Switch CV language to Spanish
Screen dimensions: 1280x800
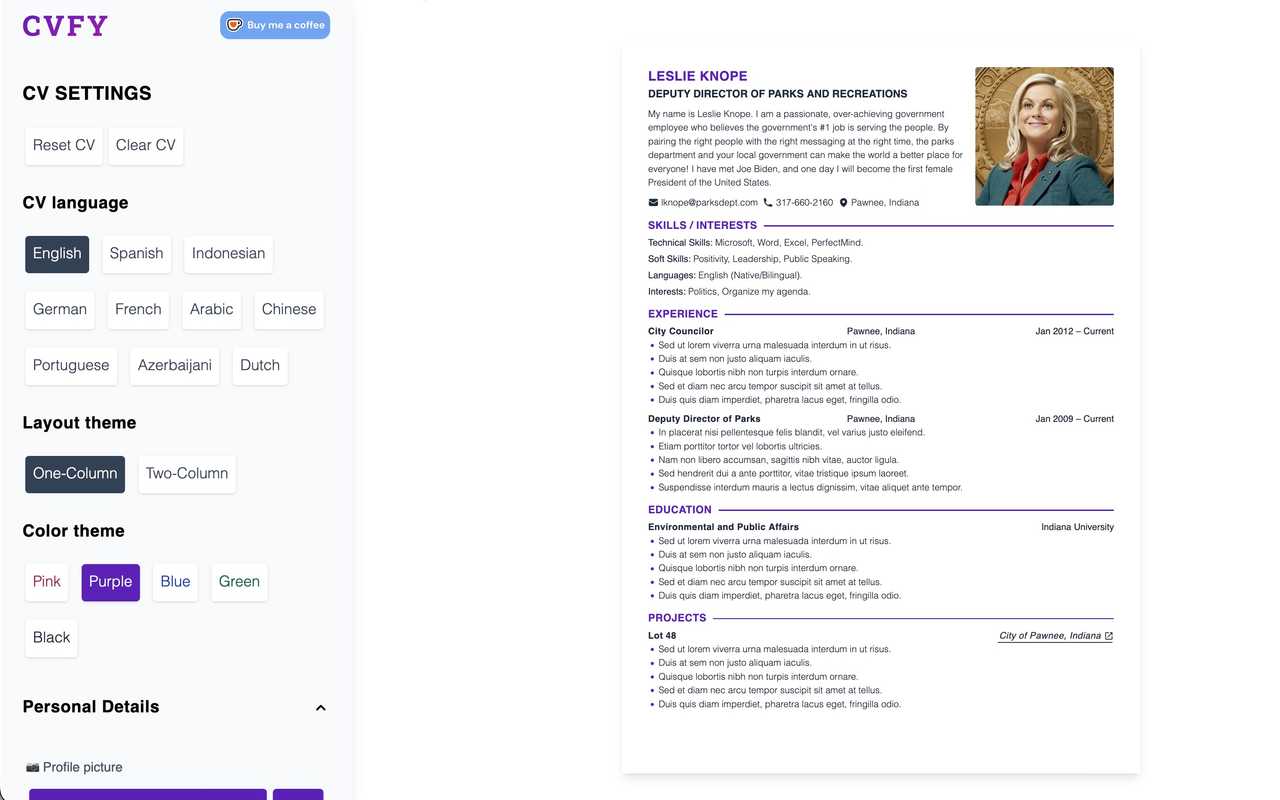point(136,254)
